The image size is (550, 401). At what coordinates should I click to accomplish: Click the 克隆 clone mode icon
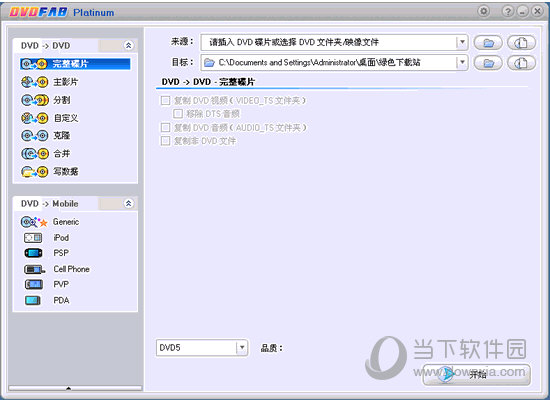click(34, 135)
